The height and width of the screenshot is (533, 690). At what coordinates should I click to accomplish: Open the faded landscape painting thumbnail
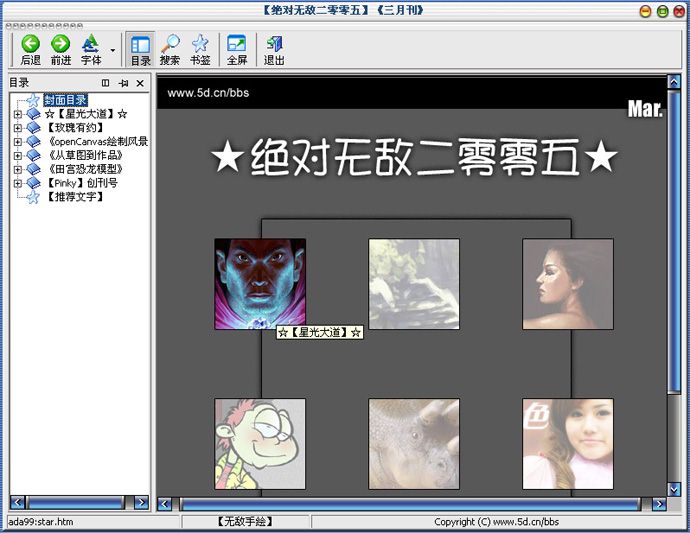[x=414, y=284]
